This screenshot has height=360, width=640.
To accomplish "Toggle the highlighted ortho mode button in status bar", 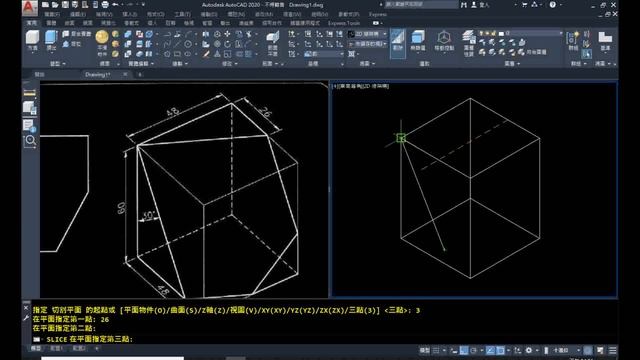I will click(x=464, y=350).
